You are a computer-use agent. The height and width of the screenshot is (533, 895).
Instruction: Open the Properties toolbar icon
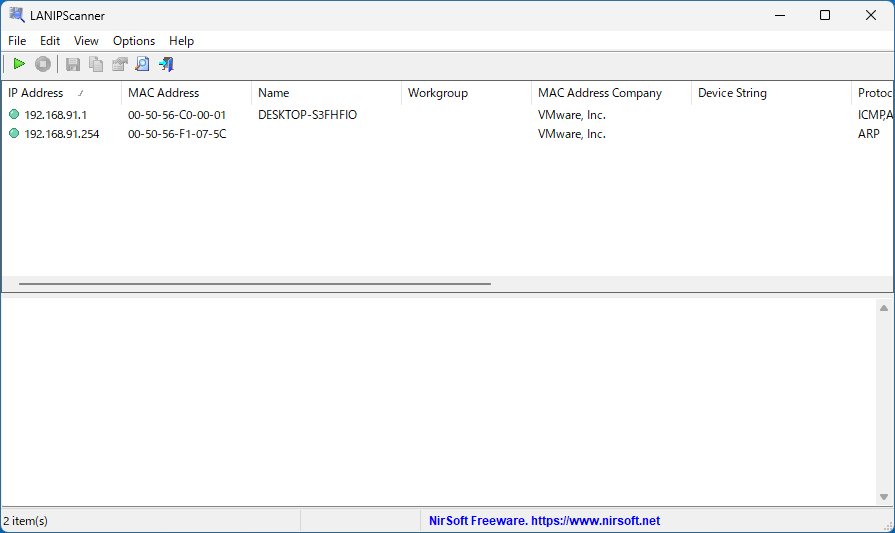click(x=119, y=64)
